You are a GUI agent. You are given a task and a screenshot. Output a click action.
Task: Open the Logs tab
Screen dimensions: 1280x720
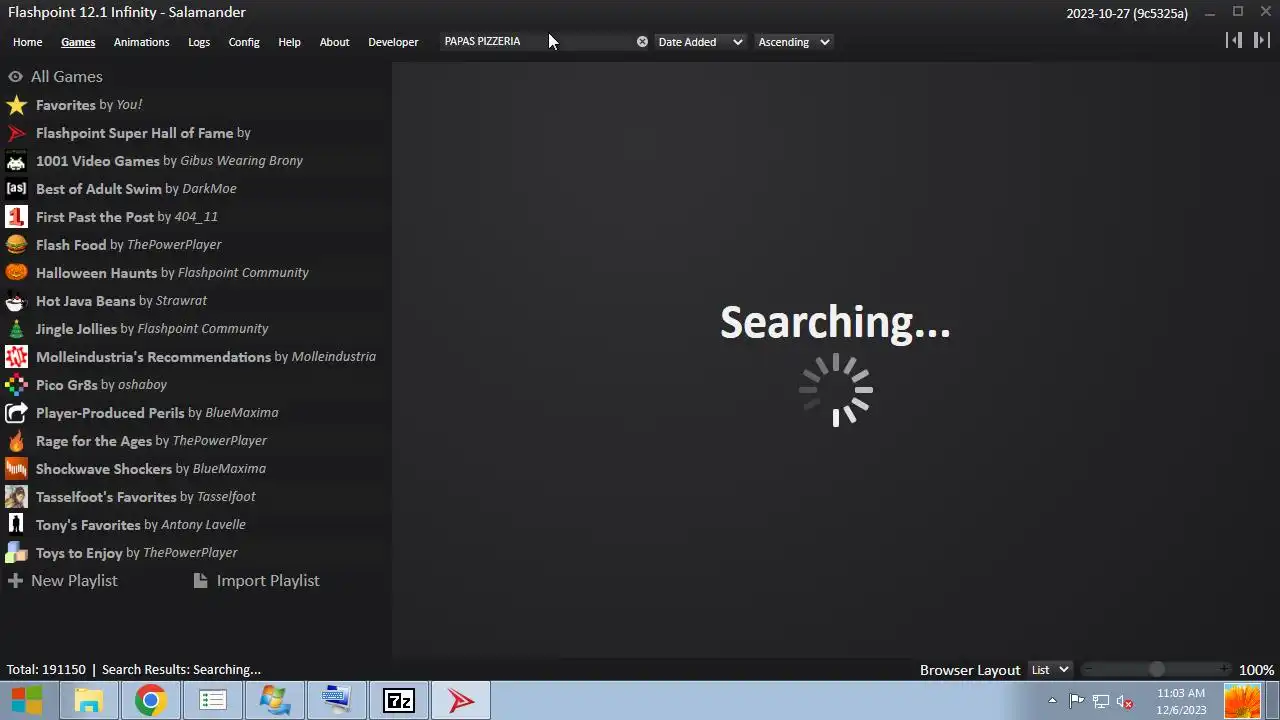[199, 42]
